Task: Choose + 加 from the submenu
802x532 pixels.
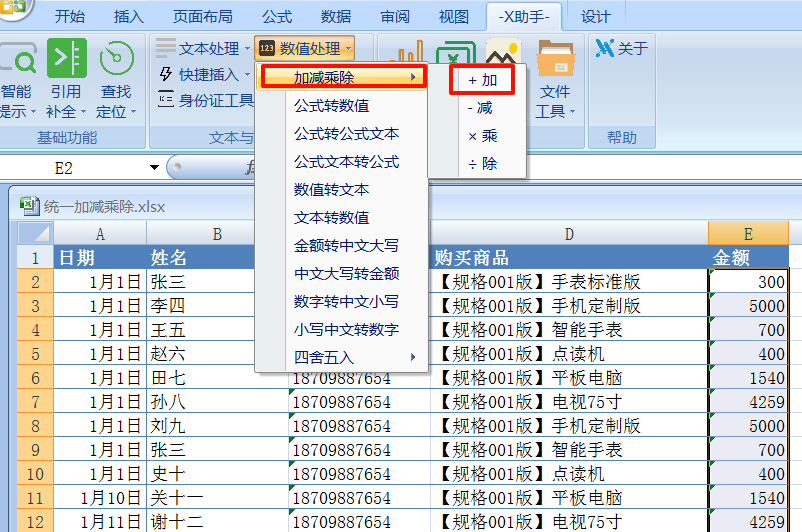Action: 482,80
